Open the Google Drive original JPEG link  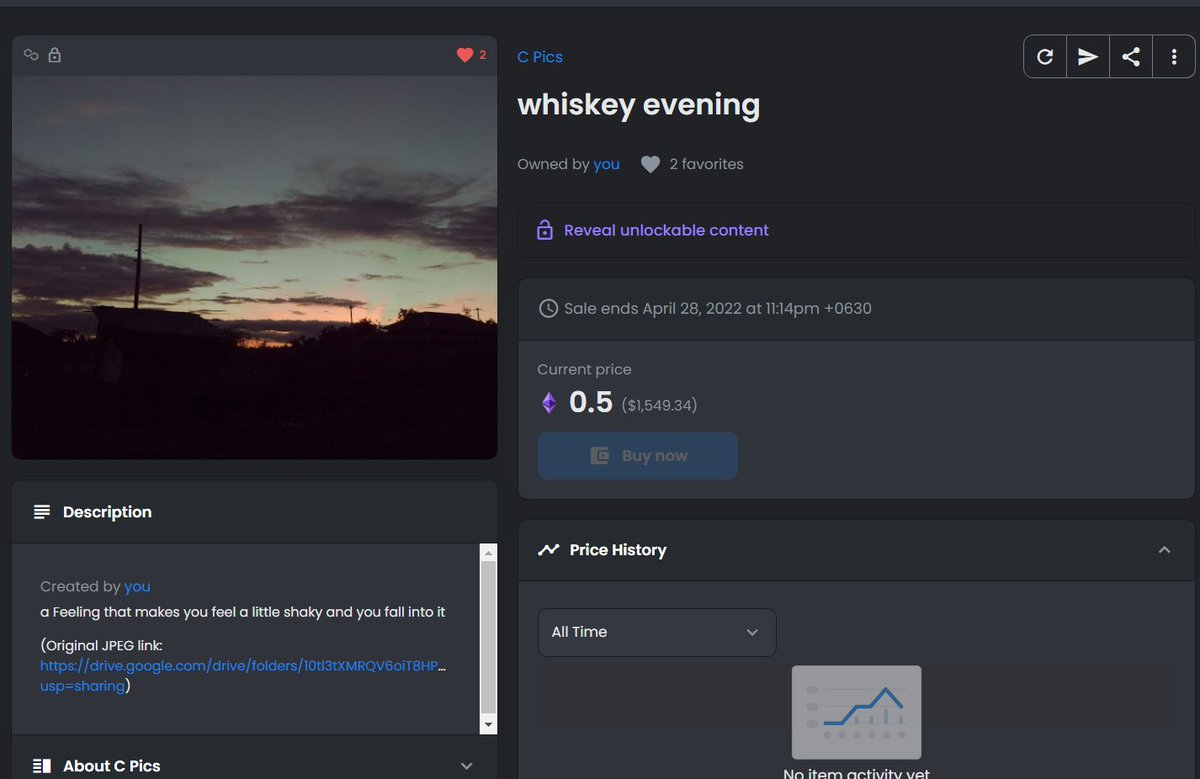(243, 675)
